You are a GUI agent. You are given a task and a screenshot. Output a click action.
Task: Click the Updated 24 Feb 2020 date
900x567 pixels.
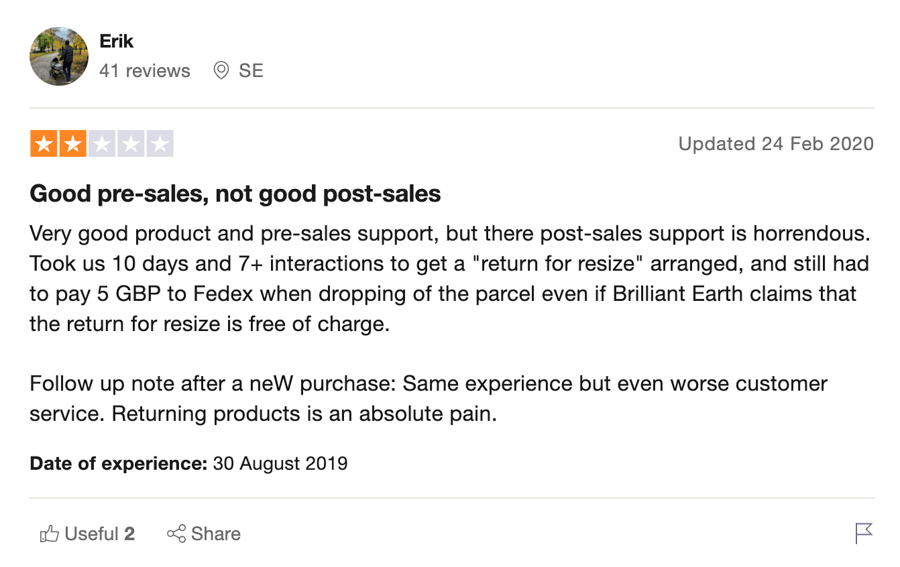pyautogui.click(x=776, y=143)
